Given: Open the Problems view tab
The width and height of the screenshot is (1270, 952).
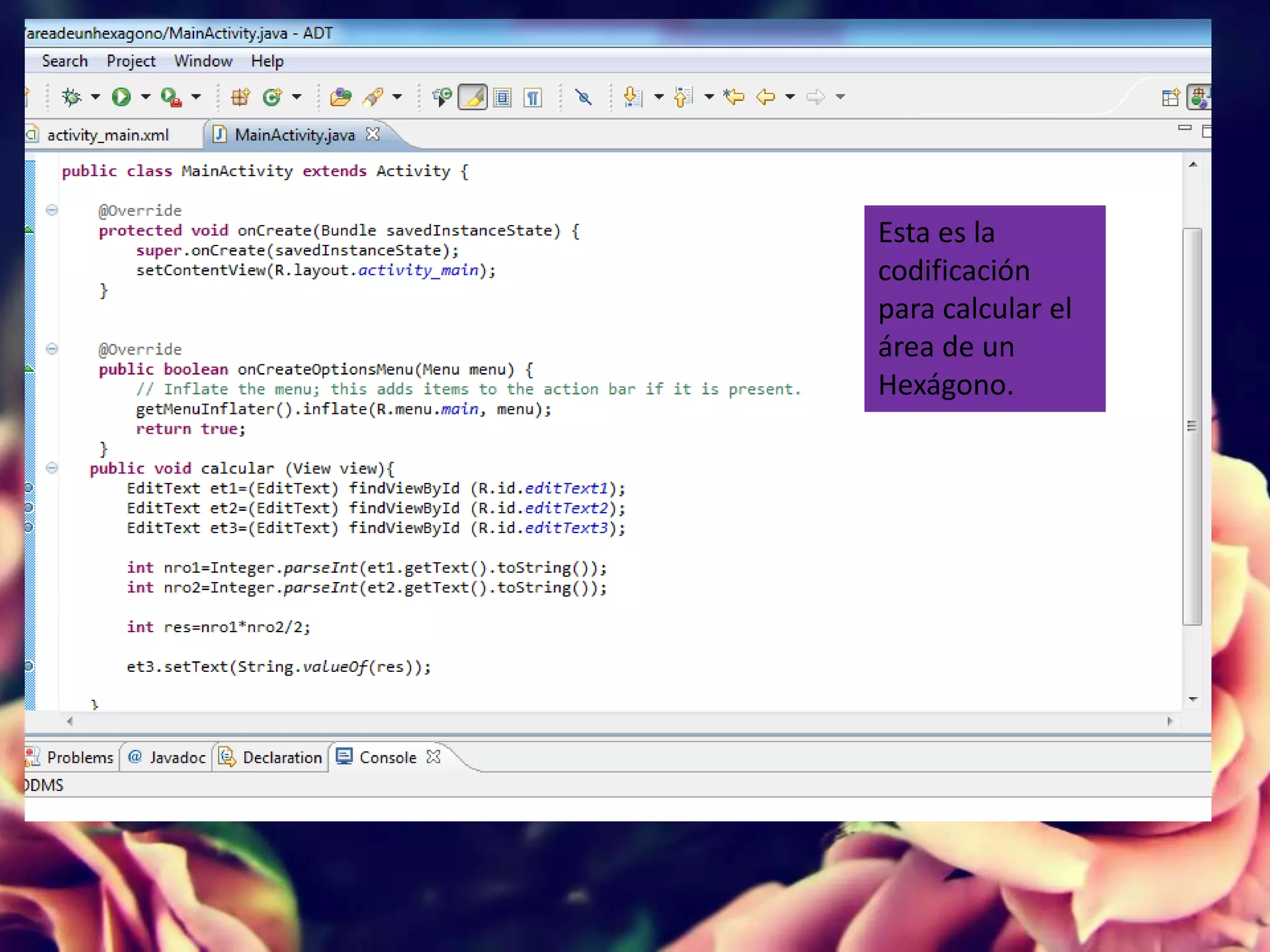Looking at the screenshot, I should click(x=79, y=757).
